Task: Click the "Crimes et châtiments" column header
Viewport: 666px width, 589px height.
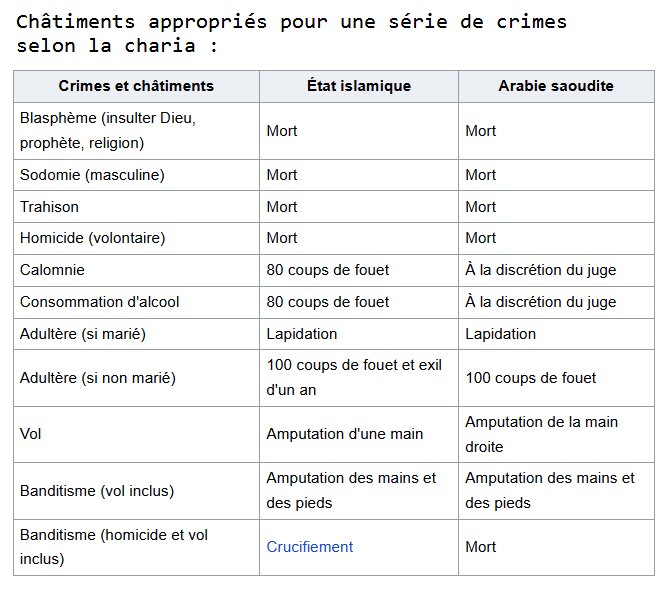Action: click(x=136, y=86)
